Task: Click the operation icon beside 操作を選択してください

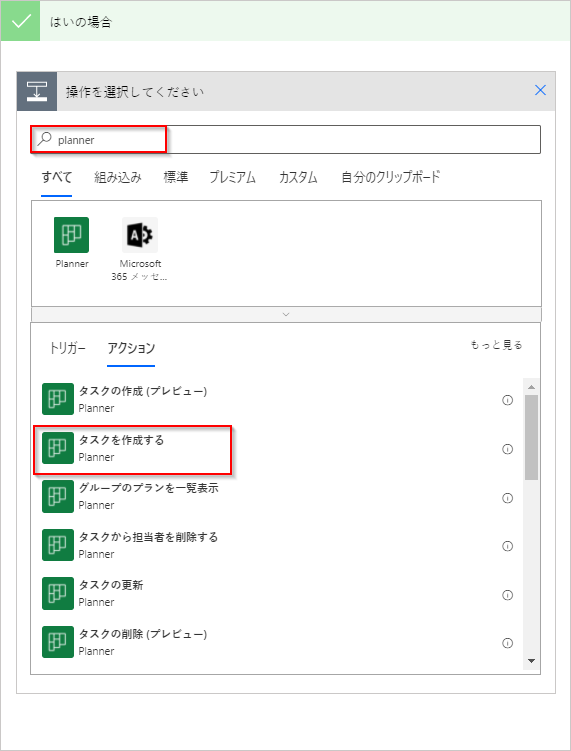Action: (x=37, y=91)
